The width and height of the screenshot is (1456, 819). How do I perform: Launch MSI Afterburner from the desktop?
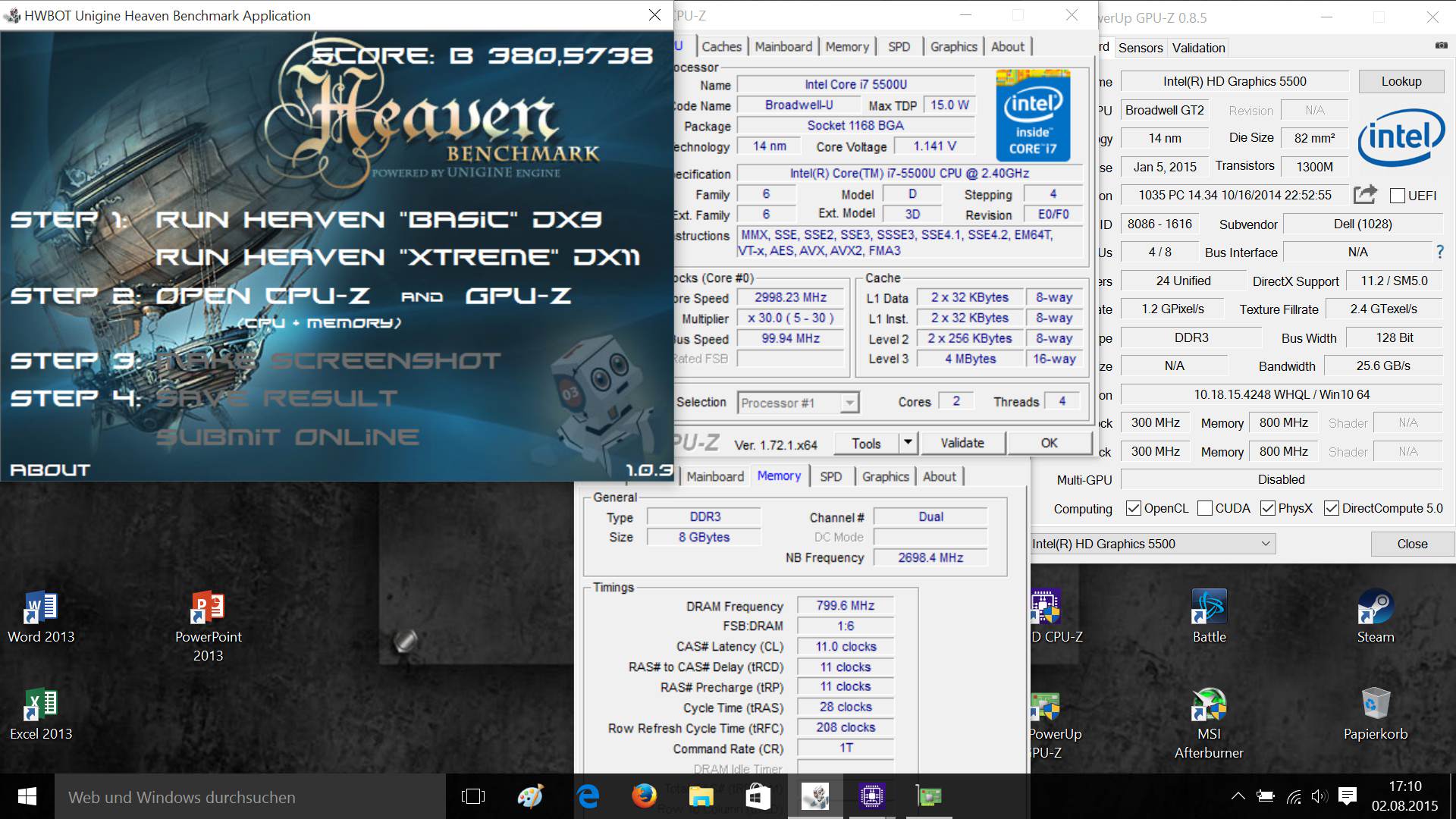coord(1209,723)
